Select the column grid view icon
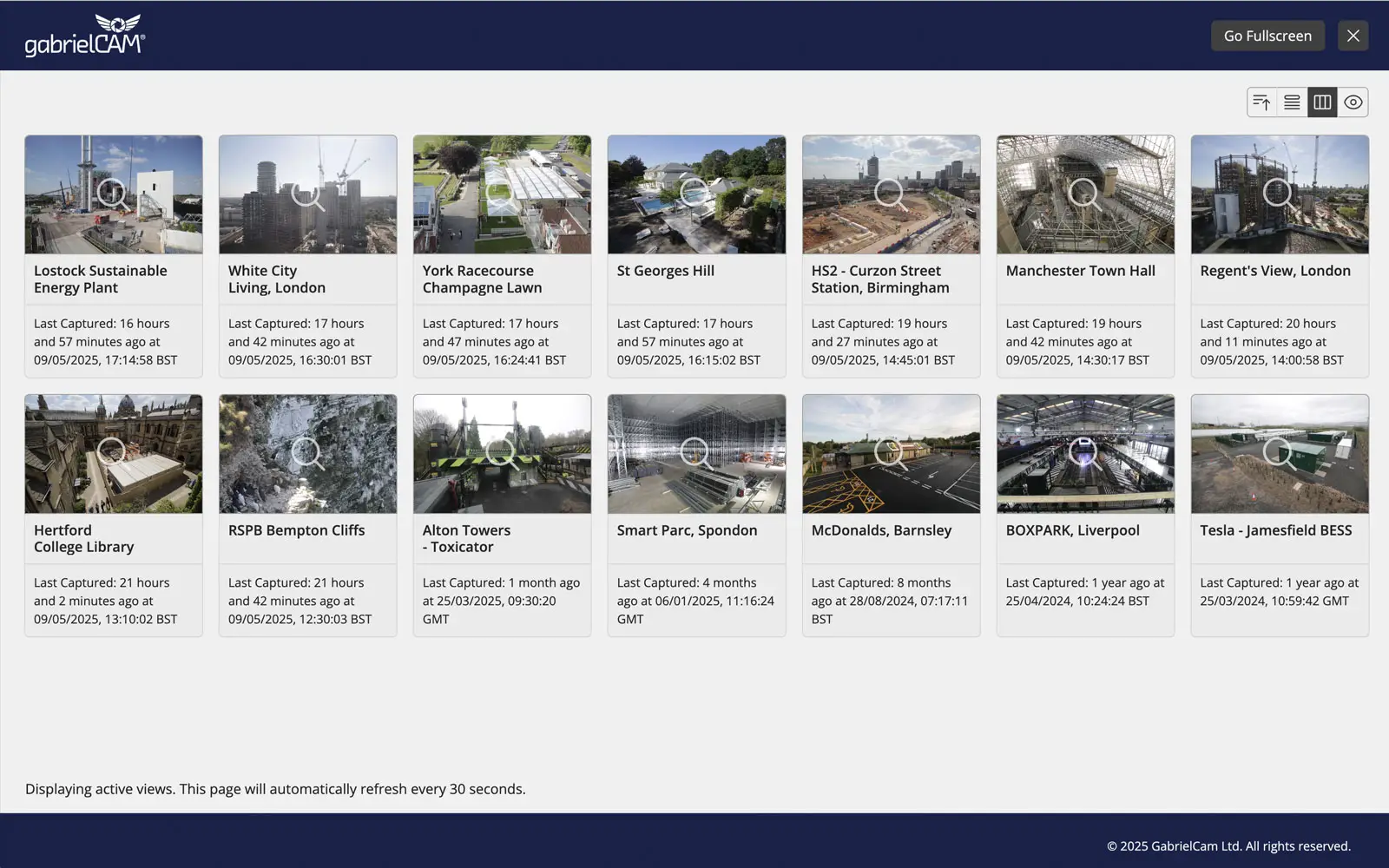Screen dimensions: 1389x868 pos(1322,102)
